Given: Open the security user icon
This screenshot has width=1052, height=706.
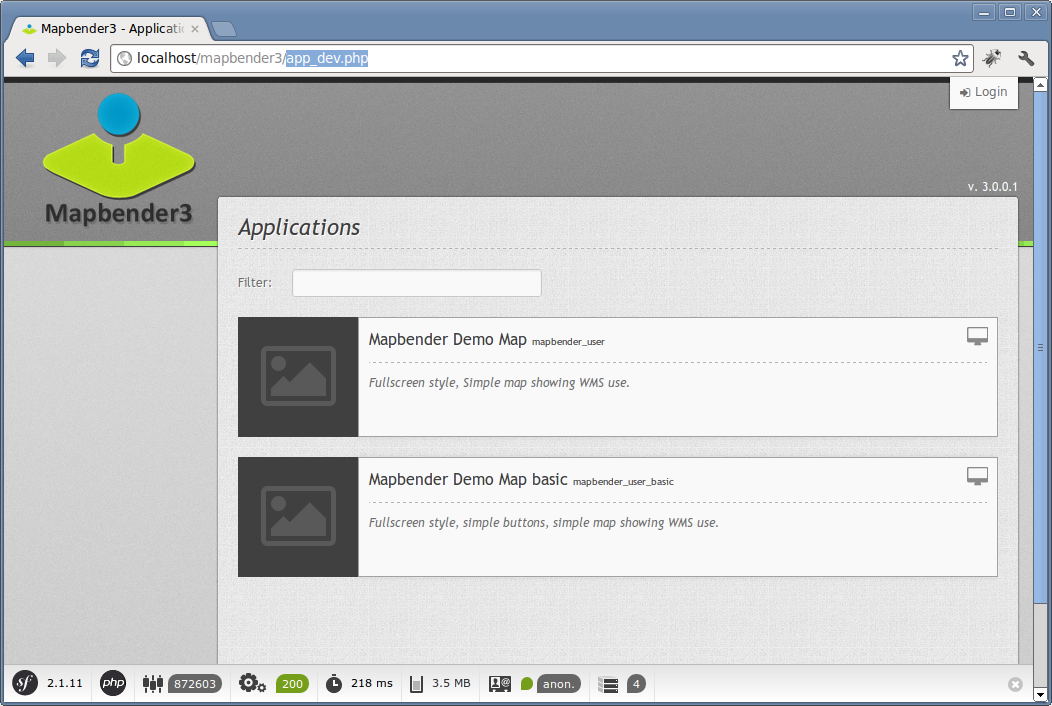Looking at the screenshot, I should [x=500, y=684].
